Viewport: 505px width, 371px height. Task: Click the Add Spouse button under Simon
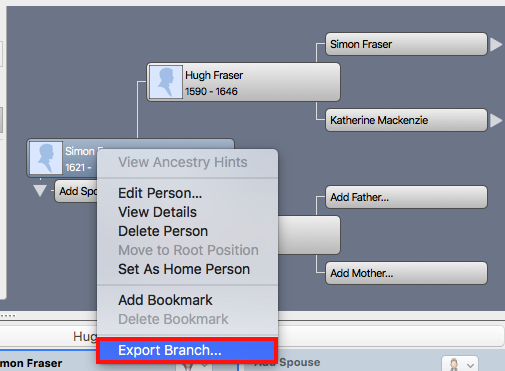[77, 191]
